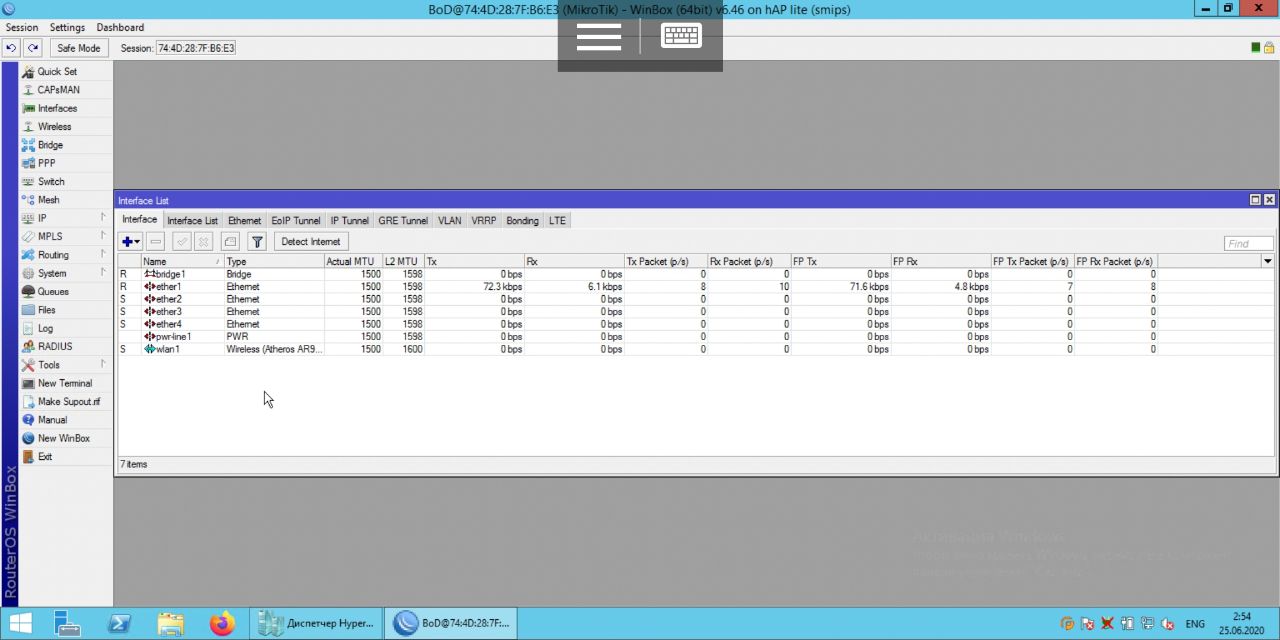Click the Redo arrow in WinBox toolbar
Screen dimensions: 1280x640
(33, 48)
